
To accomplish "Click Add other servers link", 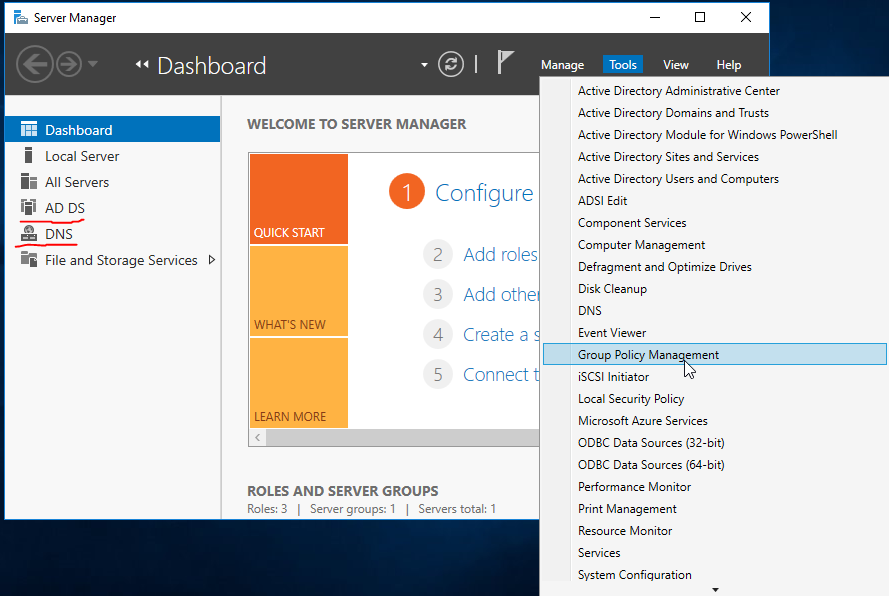I will point(501,294).
